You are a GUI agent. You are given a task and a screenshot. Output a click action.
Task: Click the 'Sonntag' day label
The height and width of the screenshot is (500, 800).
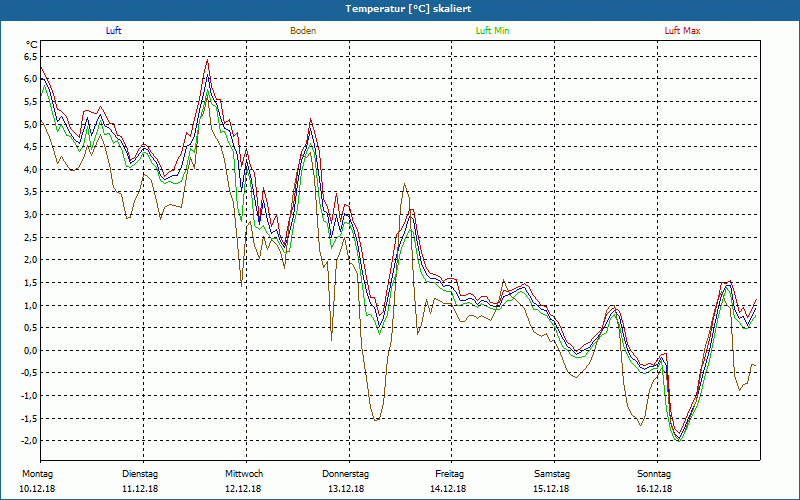[x=654, y=474]
